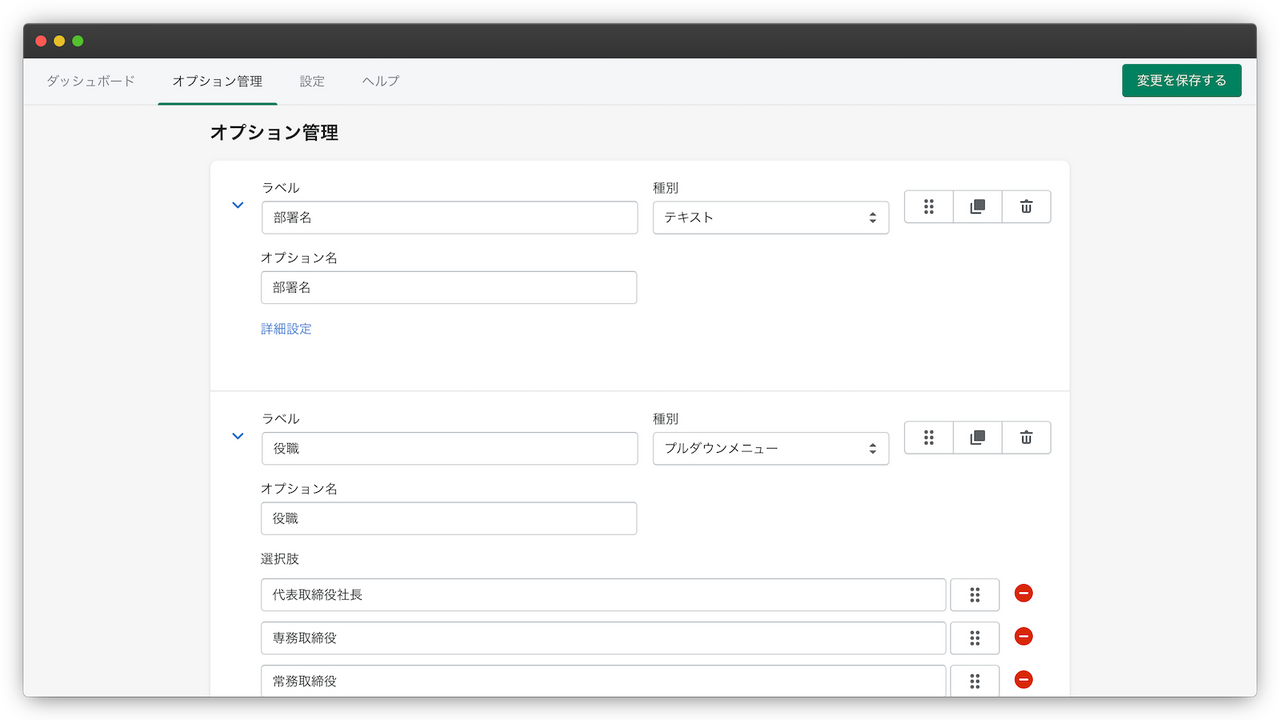1280x720 pixels.
Task: Delete the 役職 option with trash icon
Action: pyautogui.click(x=1026, y=438)
